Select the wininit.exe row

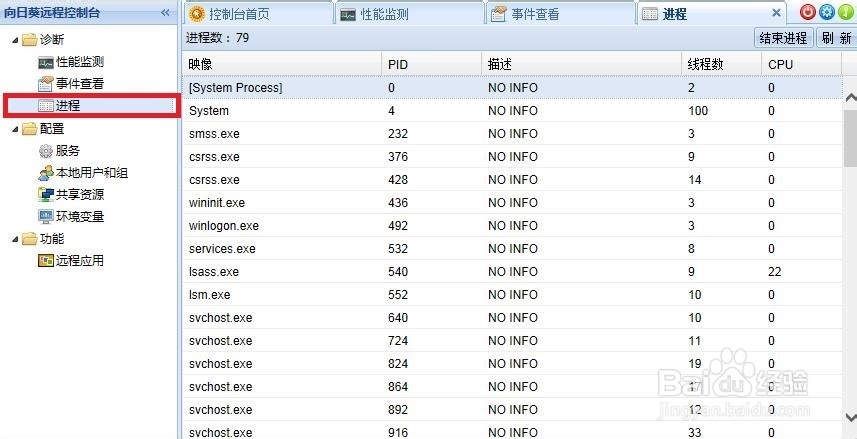click(512, 203)
